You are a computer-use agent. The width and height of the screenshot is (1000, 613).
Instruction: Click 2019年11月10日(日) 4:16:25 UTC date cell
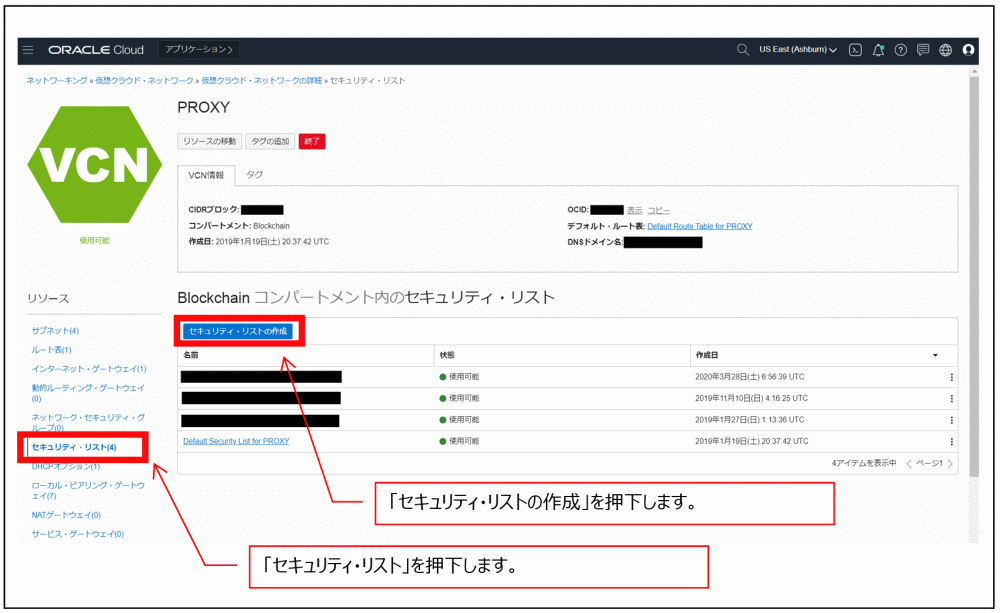751,399
